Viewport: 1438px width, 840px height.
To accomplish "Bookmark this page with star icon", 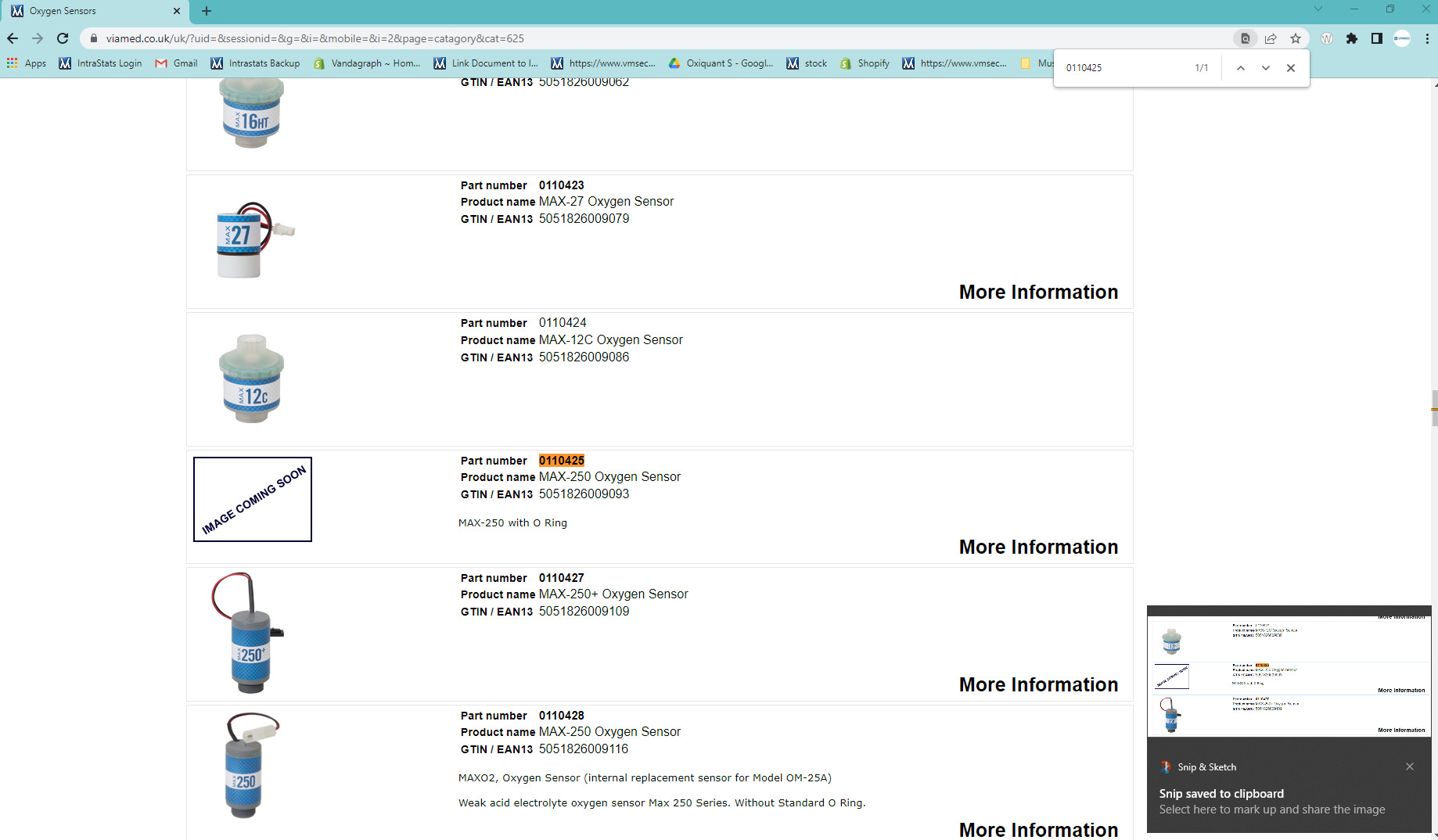I will click(1296, 38).
